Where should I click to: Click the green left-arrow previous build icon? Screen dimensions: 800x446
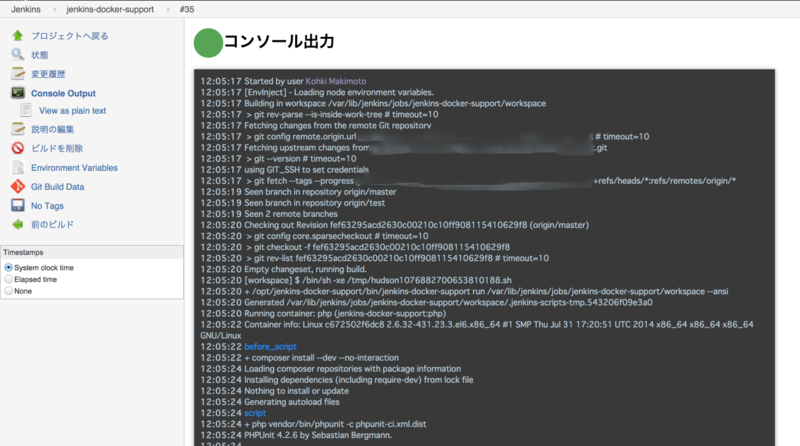coord(18,224)
